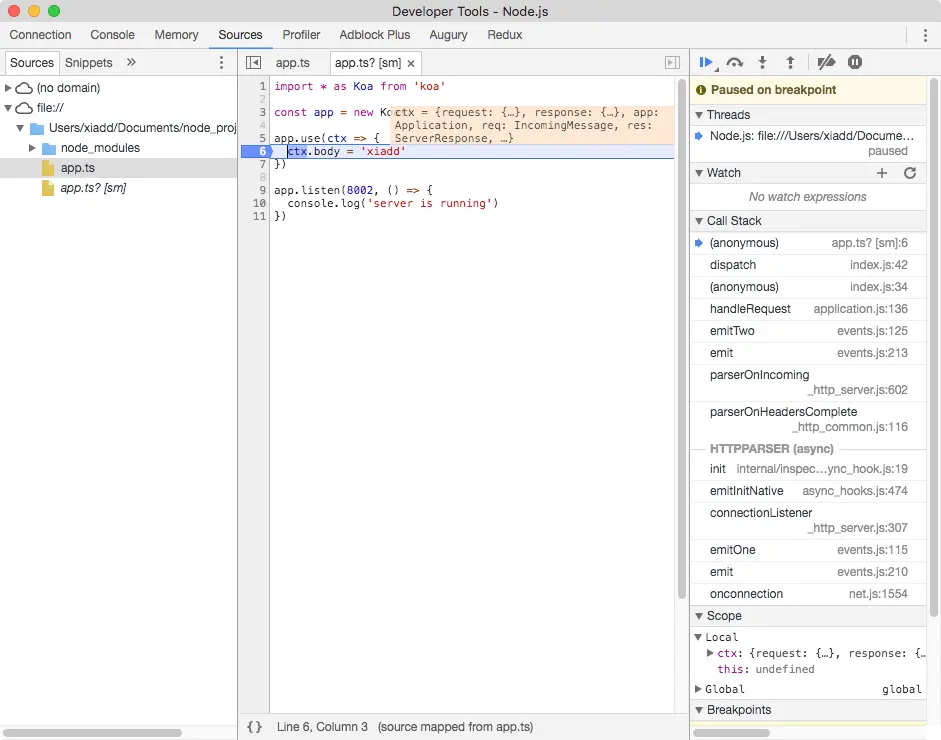Click Step out of current function
This screenshot has height=740, width=941.
pyautogui.click(x=790, y=62)
